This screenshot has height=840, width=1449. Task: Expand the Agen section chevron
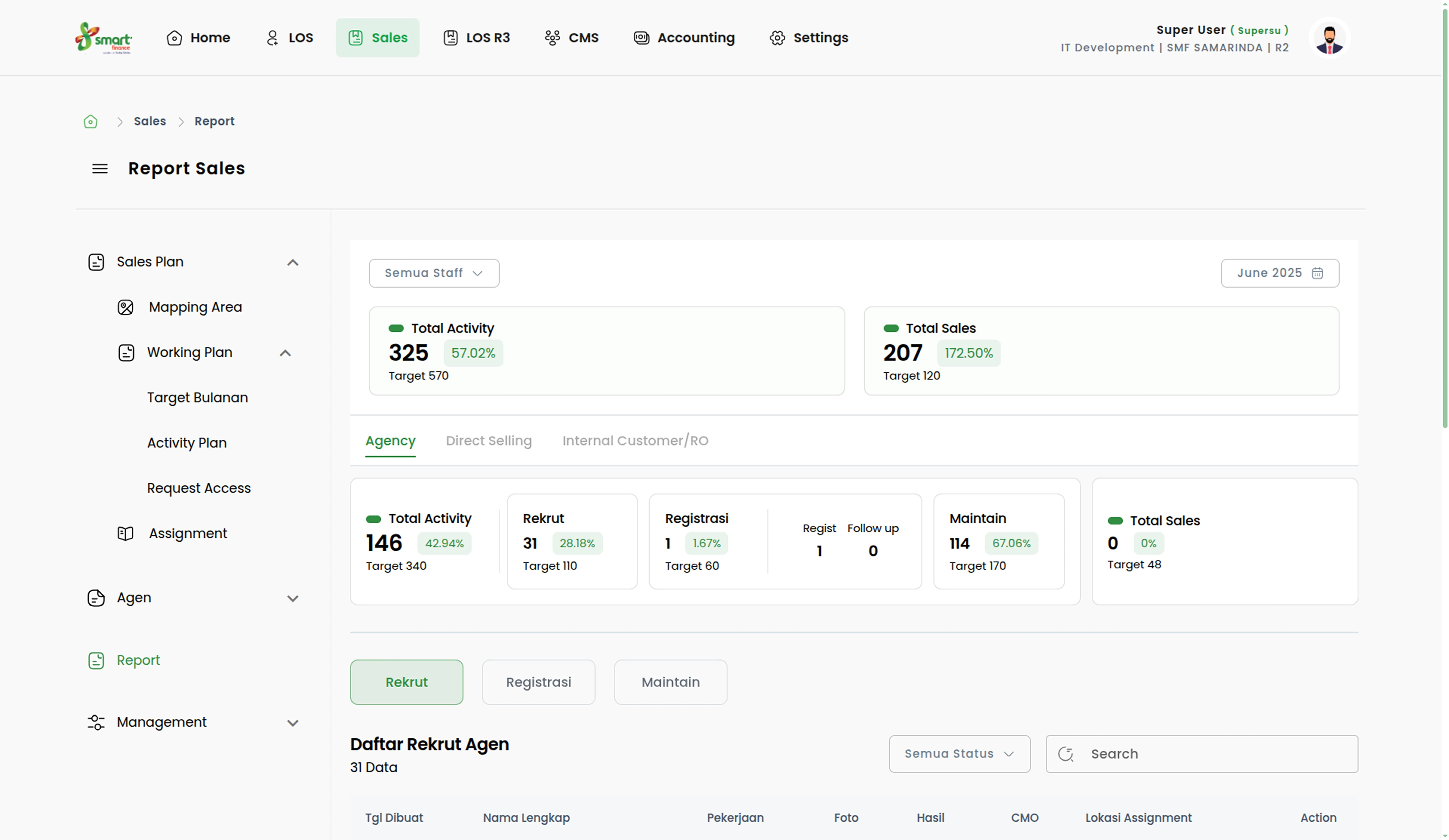(293, 598)
